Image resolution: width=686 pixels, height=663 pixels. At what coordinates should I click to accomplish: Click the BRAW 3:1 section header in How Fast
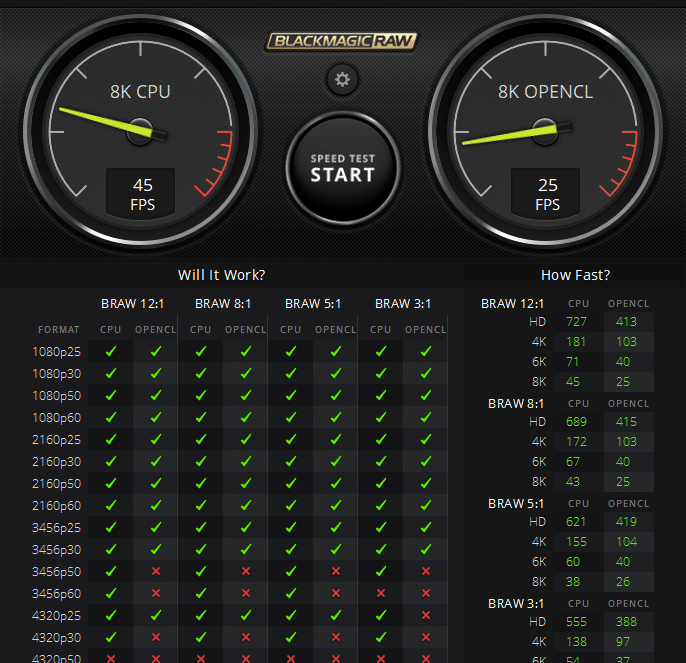tap(516, 603)
